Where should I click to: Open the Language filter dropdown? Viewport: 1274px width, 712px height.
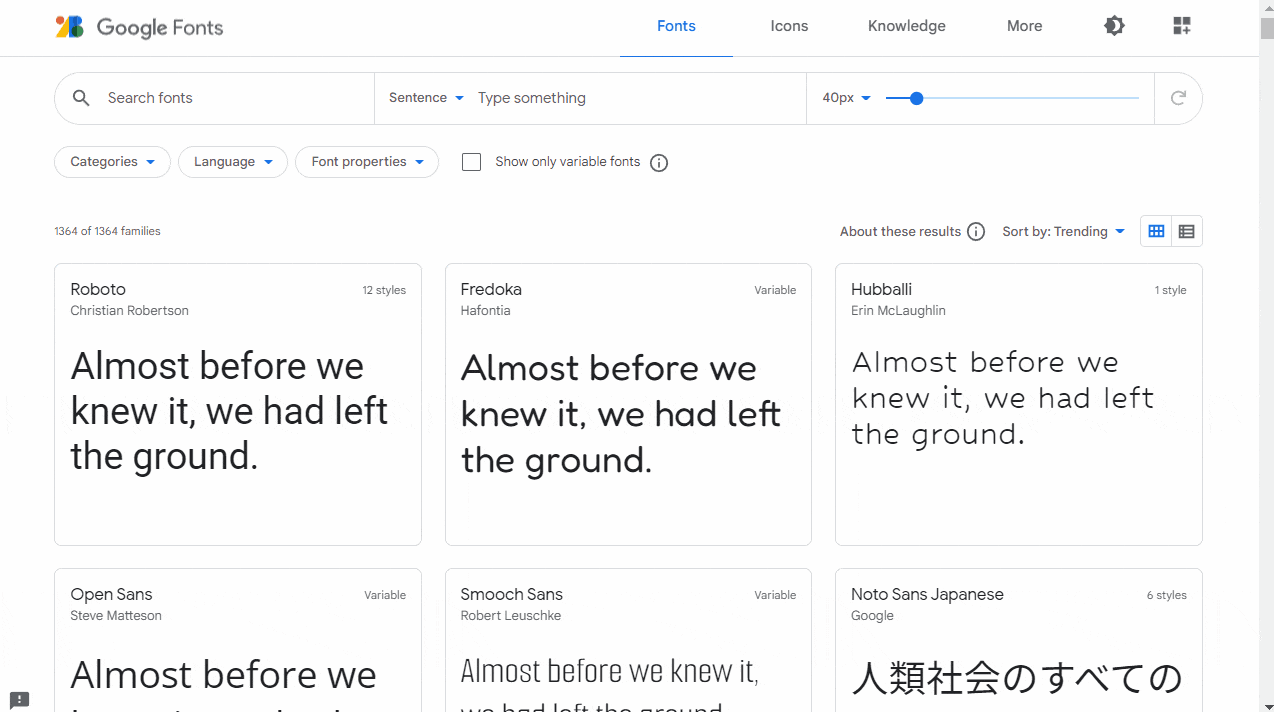[x=233, y=162]
